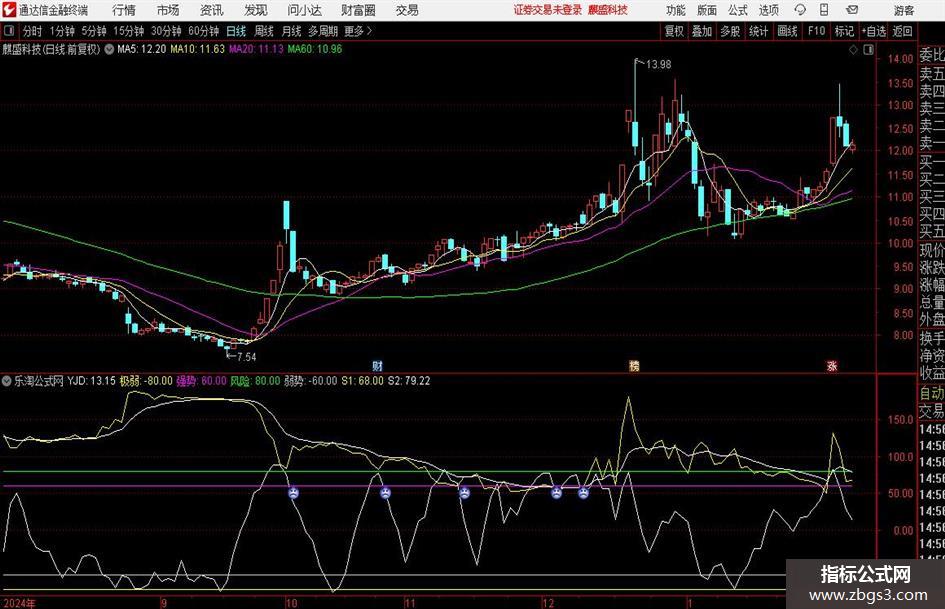The width and height of the screenshot is (945, 609).
Task: Switch to 周线 weekly period
Action: [264, 31]
